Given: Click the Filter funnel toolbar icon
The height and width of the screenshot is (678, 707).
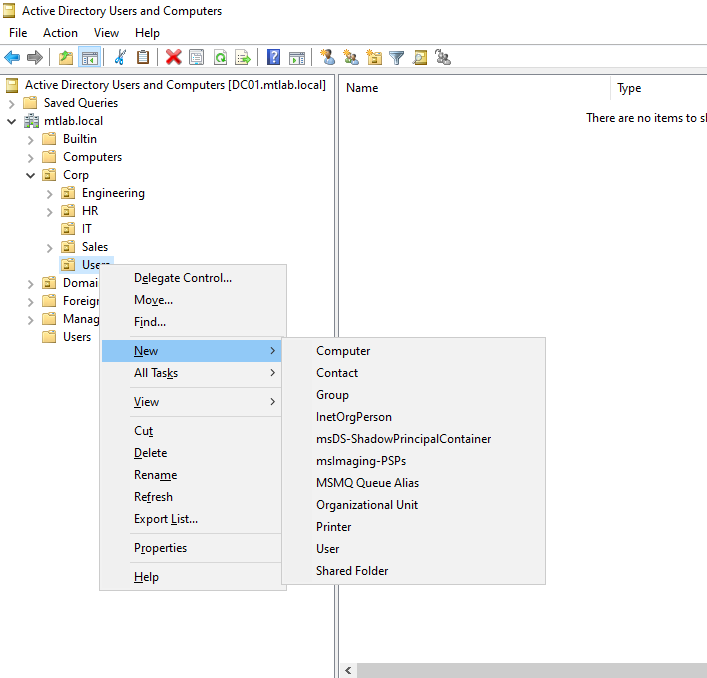Looking at the screenshot, I should click(x=397, y=58).
